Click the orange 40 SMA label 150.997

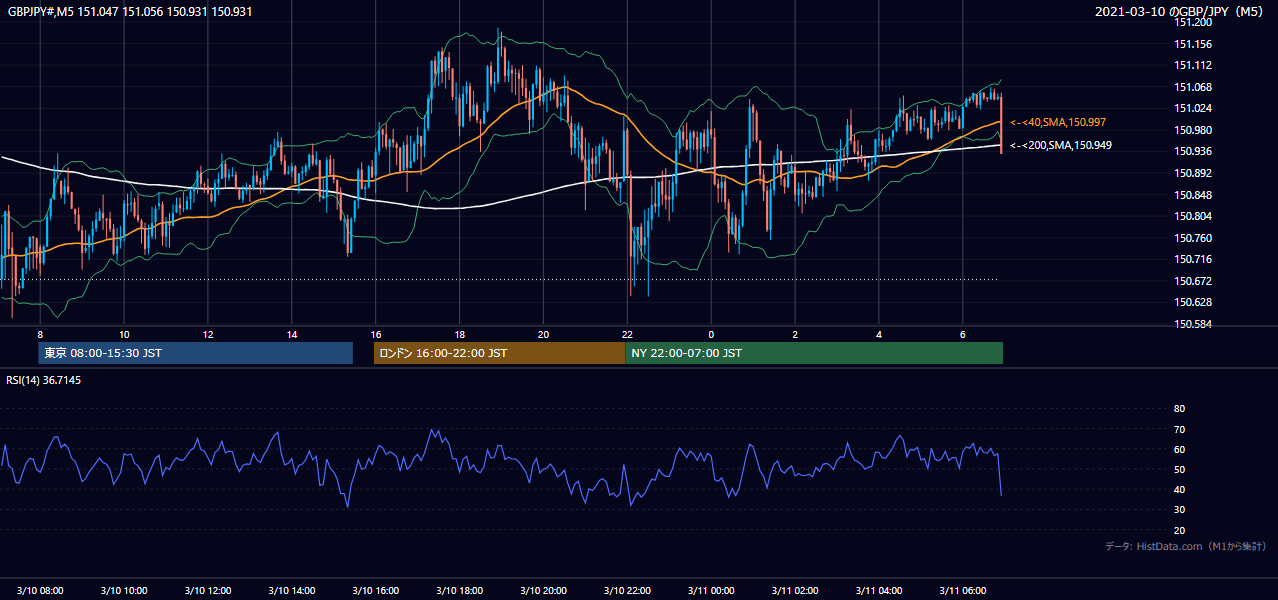[x=1058, y=122]
